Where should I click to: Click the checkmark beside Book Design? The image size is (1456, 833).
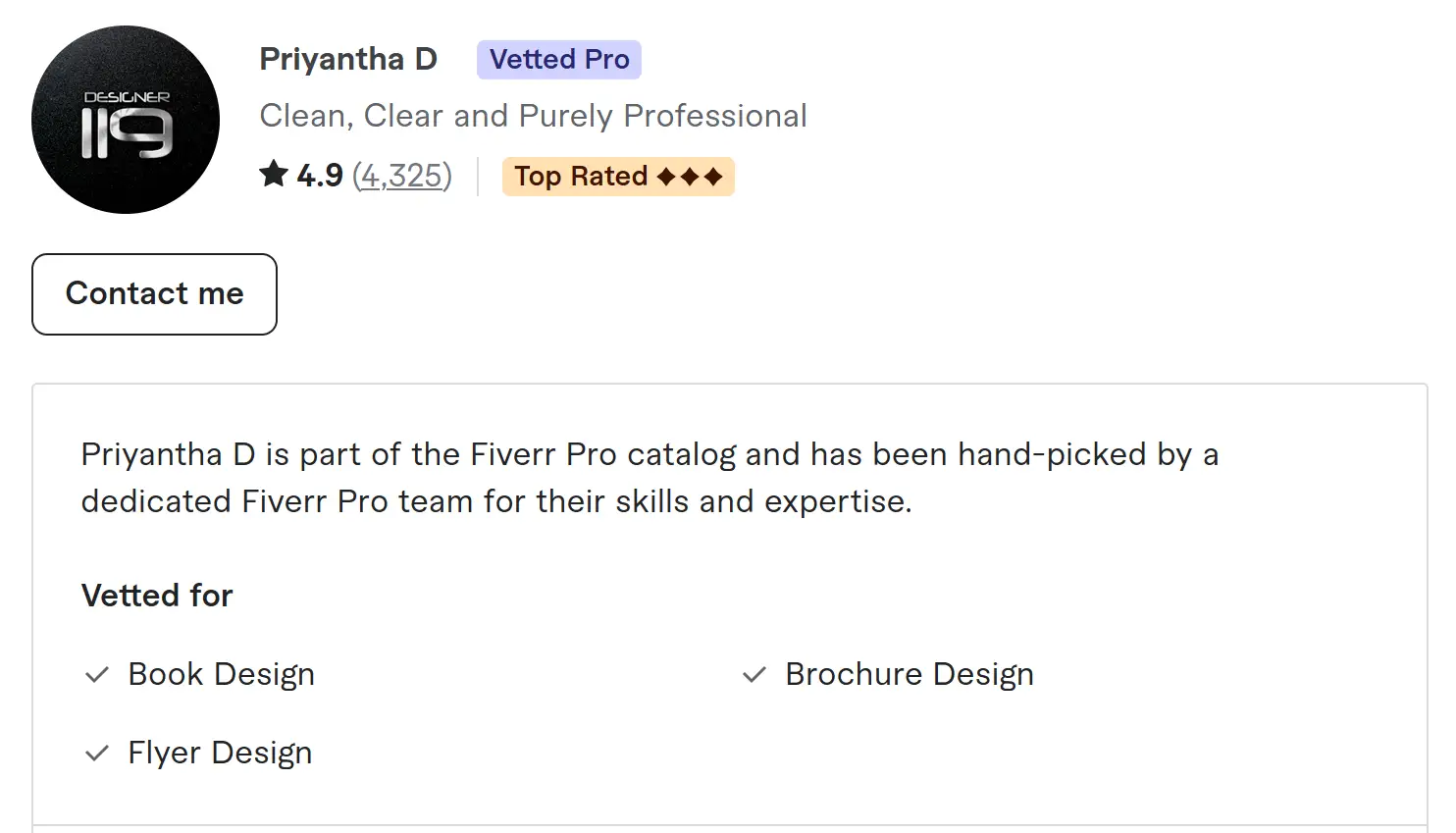tap(97, 675)
